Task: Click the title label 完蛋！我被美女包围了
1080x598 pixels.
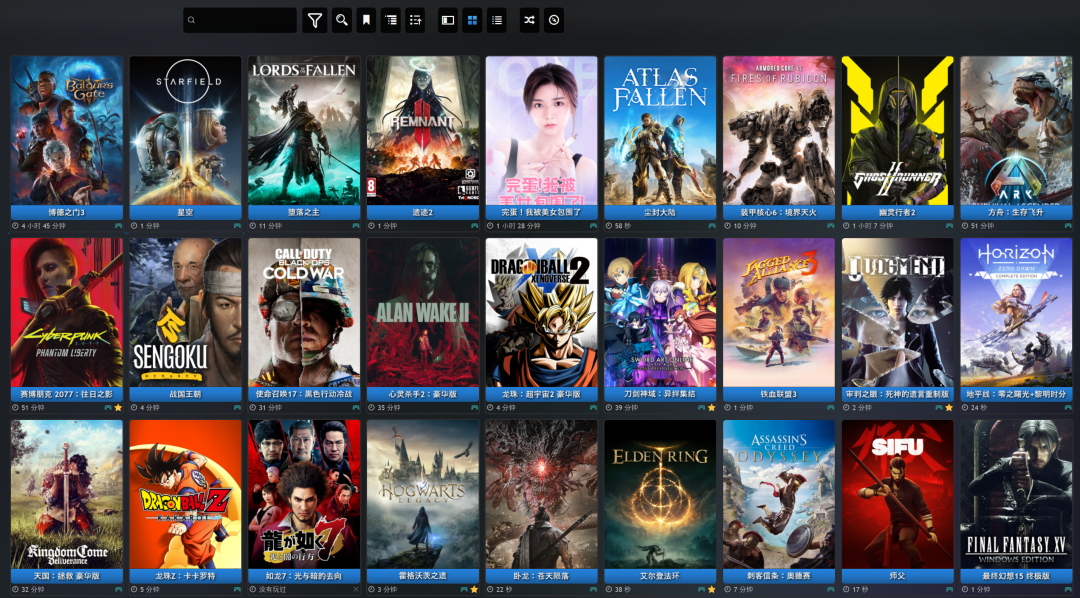Action: 541,213
